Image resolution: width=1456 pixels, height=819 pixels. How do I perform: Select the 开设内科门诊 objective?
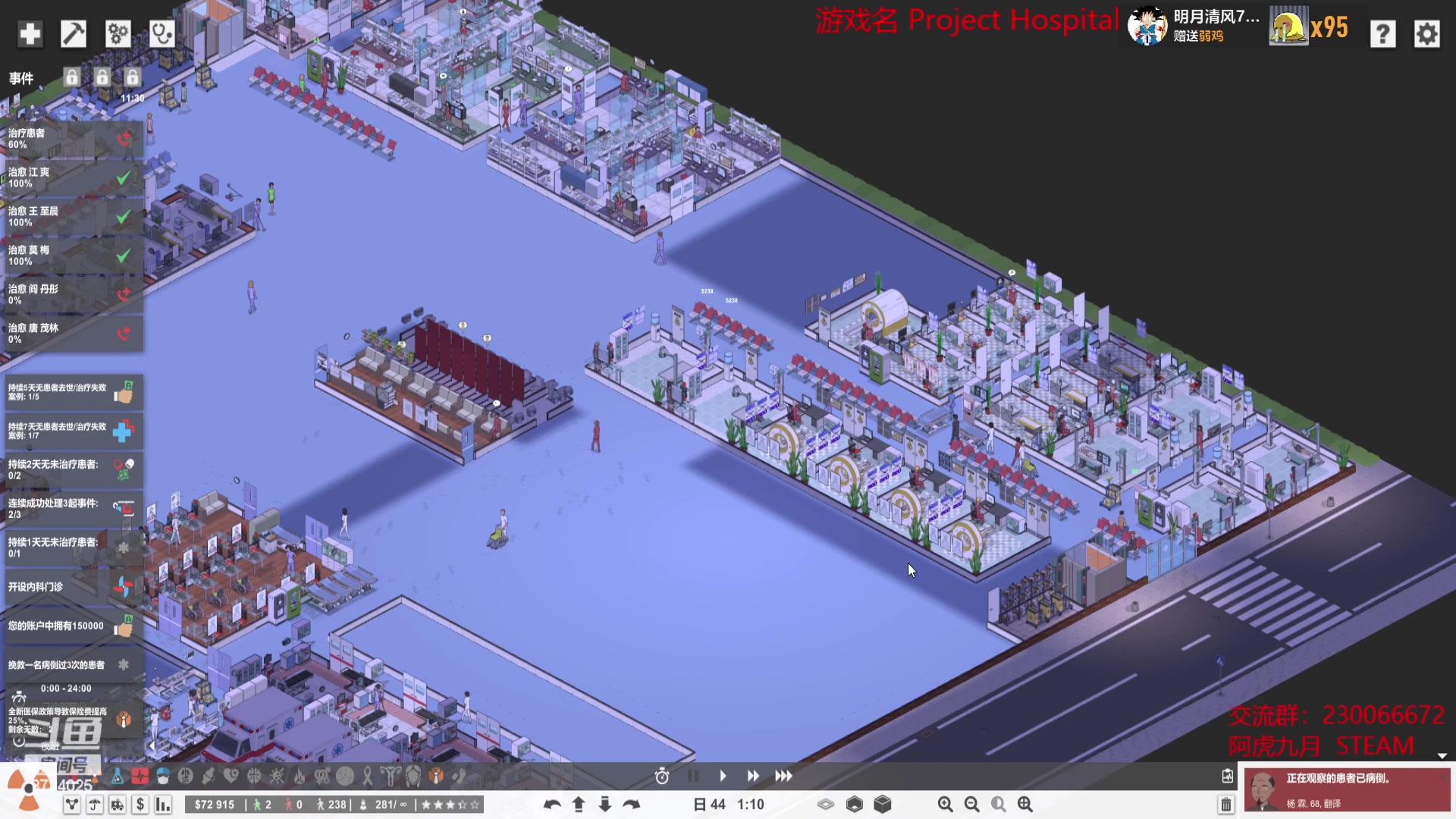tap(73, 587)
